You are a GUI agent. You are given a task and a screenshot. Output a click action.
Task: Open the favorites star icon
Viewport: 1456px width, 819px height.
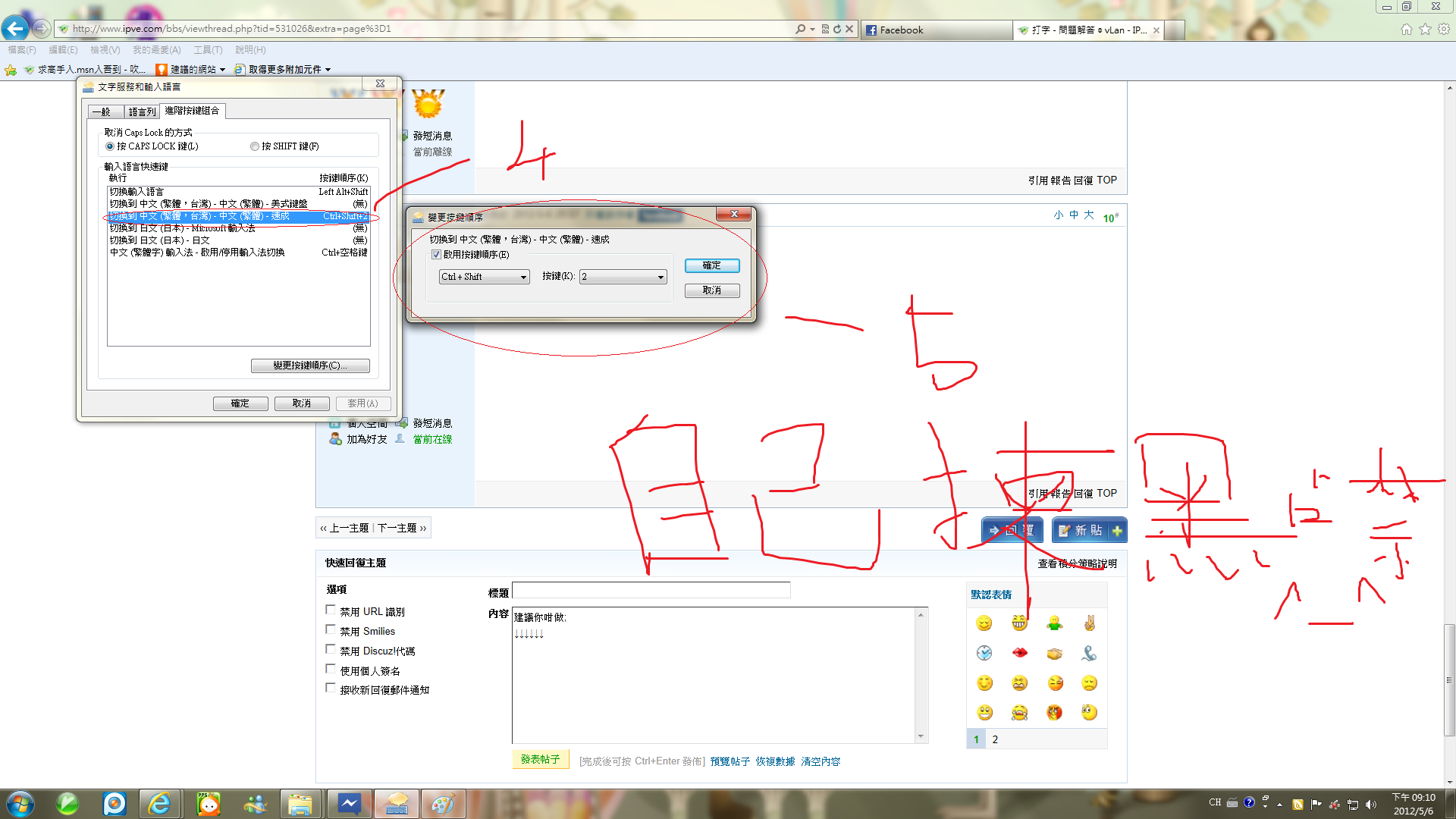pos(1425,29)
